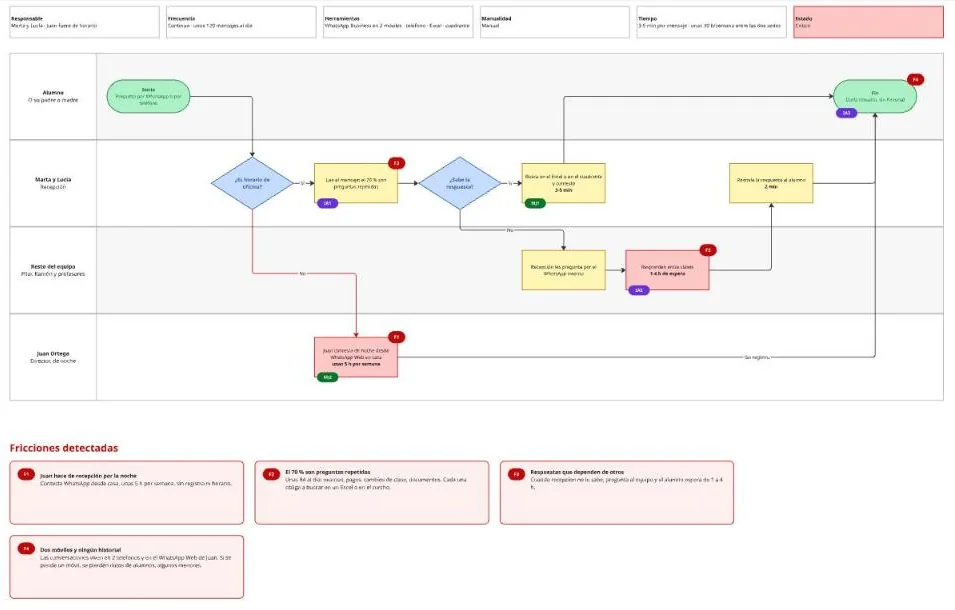Select the red 'Estado' info card
The width and height of the screenshot is (955, 610).
[869, 22]
